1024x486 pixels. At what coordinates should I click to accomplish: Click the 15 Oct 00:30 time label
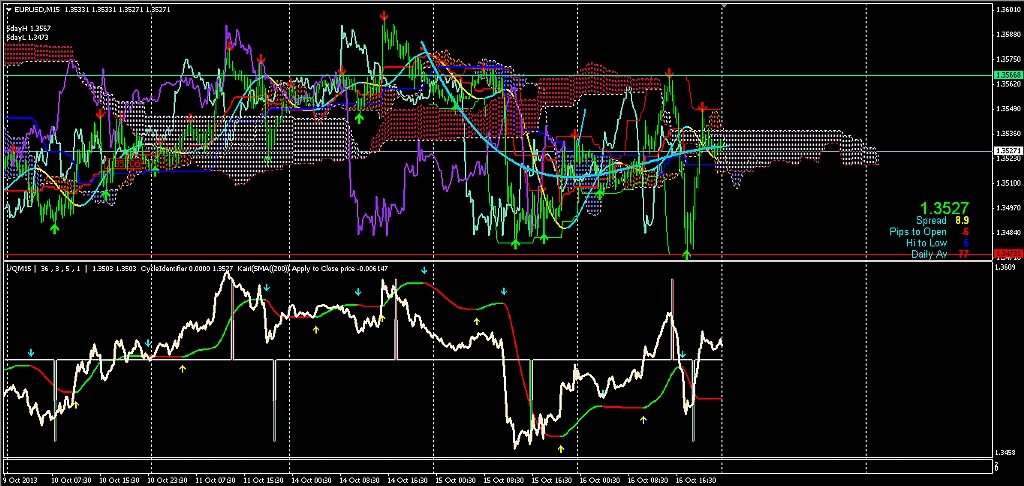458,479
